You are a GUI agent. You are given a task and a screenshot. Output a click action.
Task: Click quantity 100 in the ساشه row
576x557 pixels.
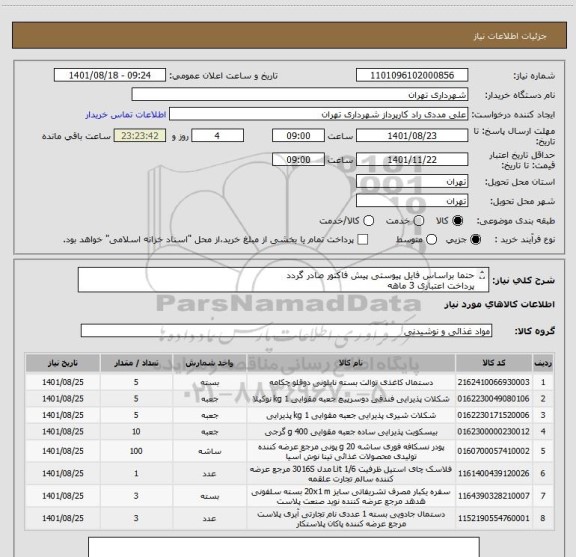click(136, 451)
